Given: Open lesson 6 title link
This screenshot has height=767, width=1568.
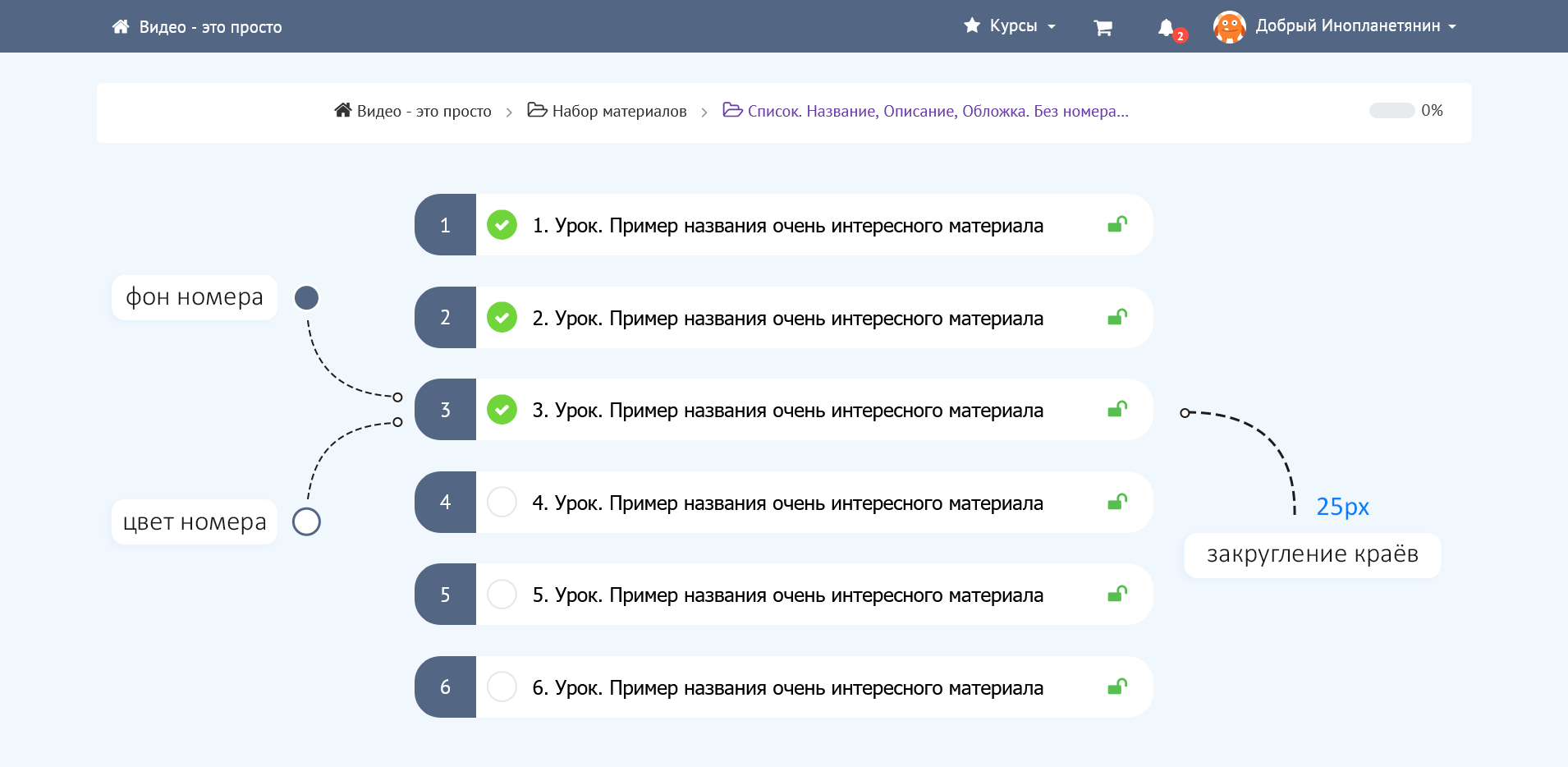Looking at the screenshot, I should coord(787,687).
